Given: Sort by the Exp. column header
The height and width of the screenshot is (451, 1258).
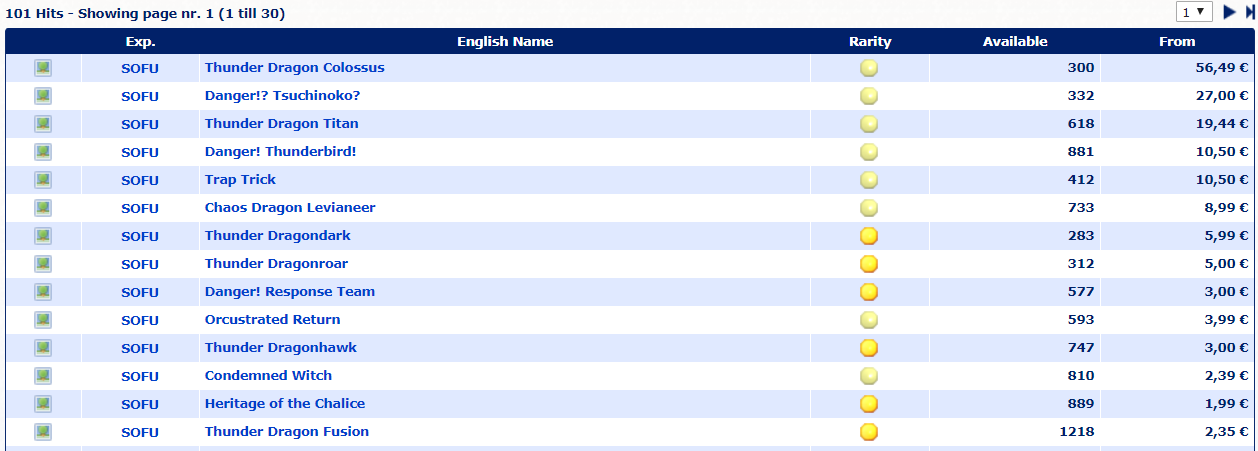Looking at the screenshot, I should [140, 42].
